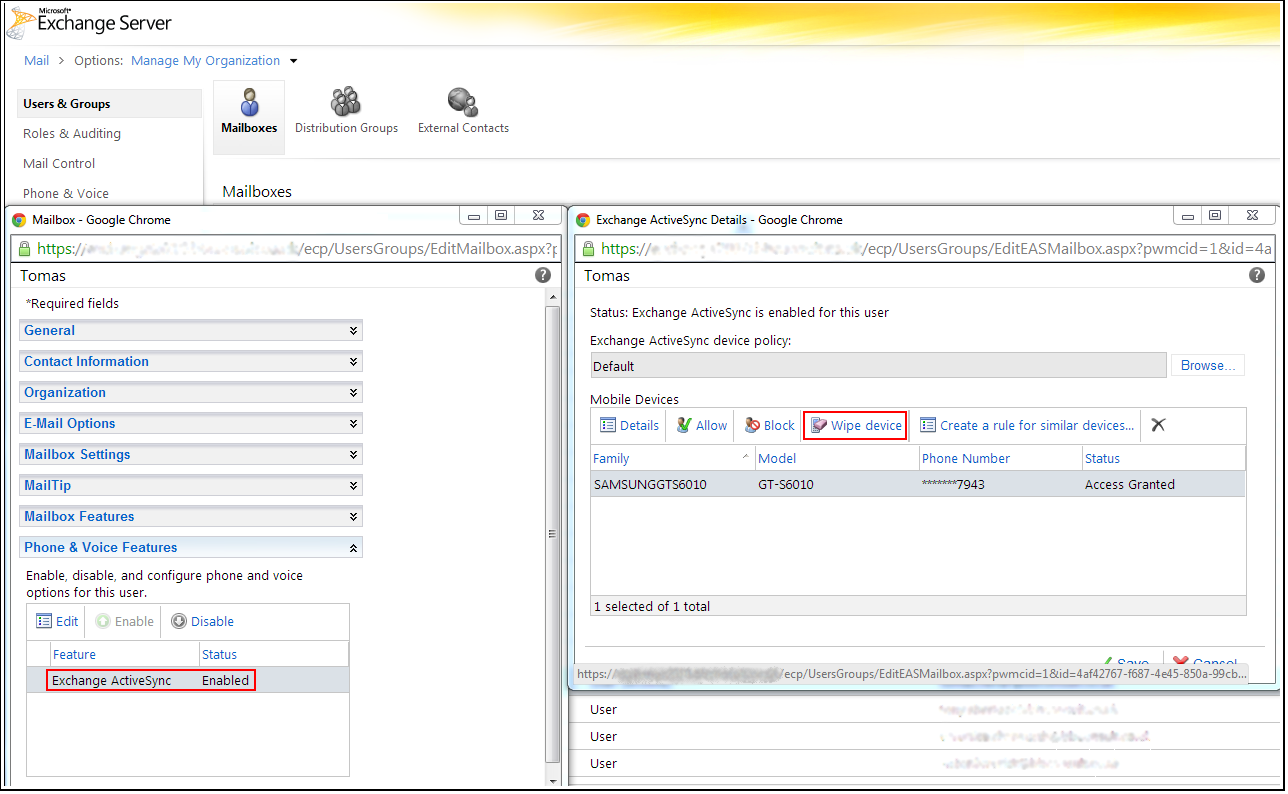
Task: Click the Mail breadcrumb link
Action: coord(36,61)
